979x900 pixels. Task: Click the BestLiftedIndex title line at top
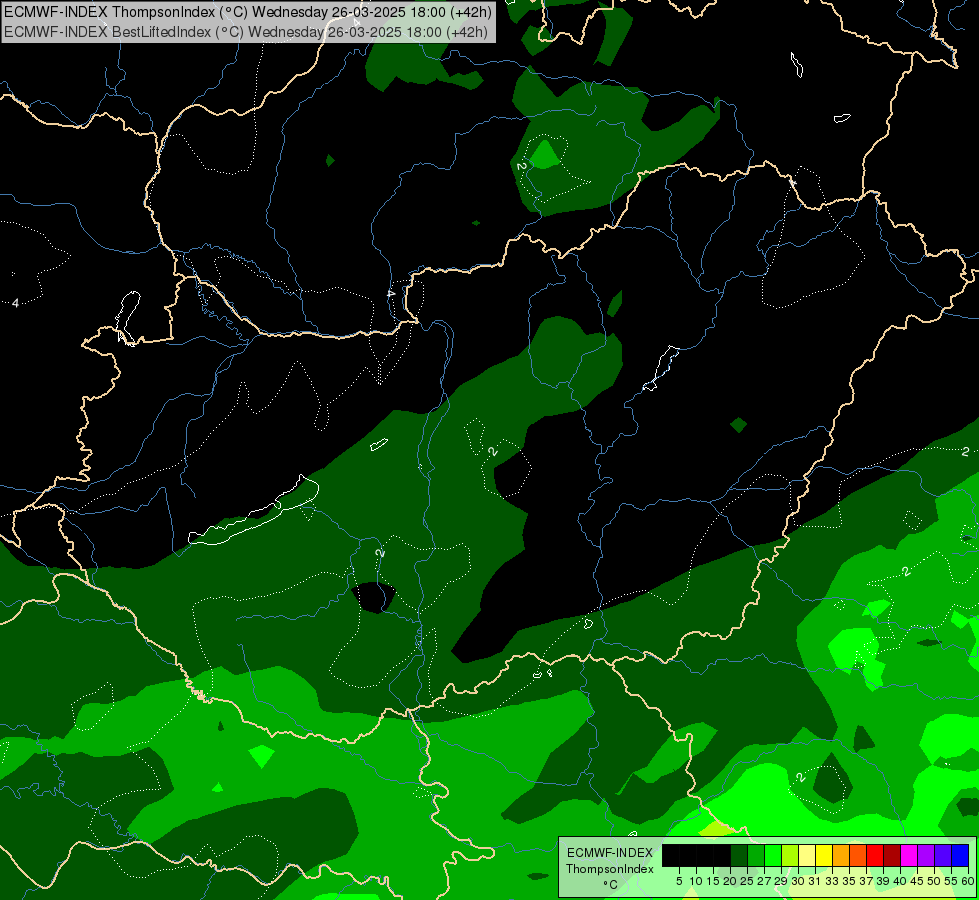[x=245, y=31]
